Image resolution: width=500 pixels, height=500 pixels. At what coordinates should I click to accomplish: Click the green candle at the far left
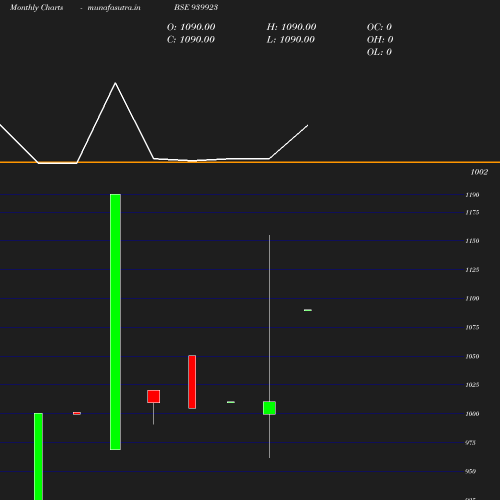38,456
